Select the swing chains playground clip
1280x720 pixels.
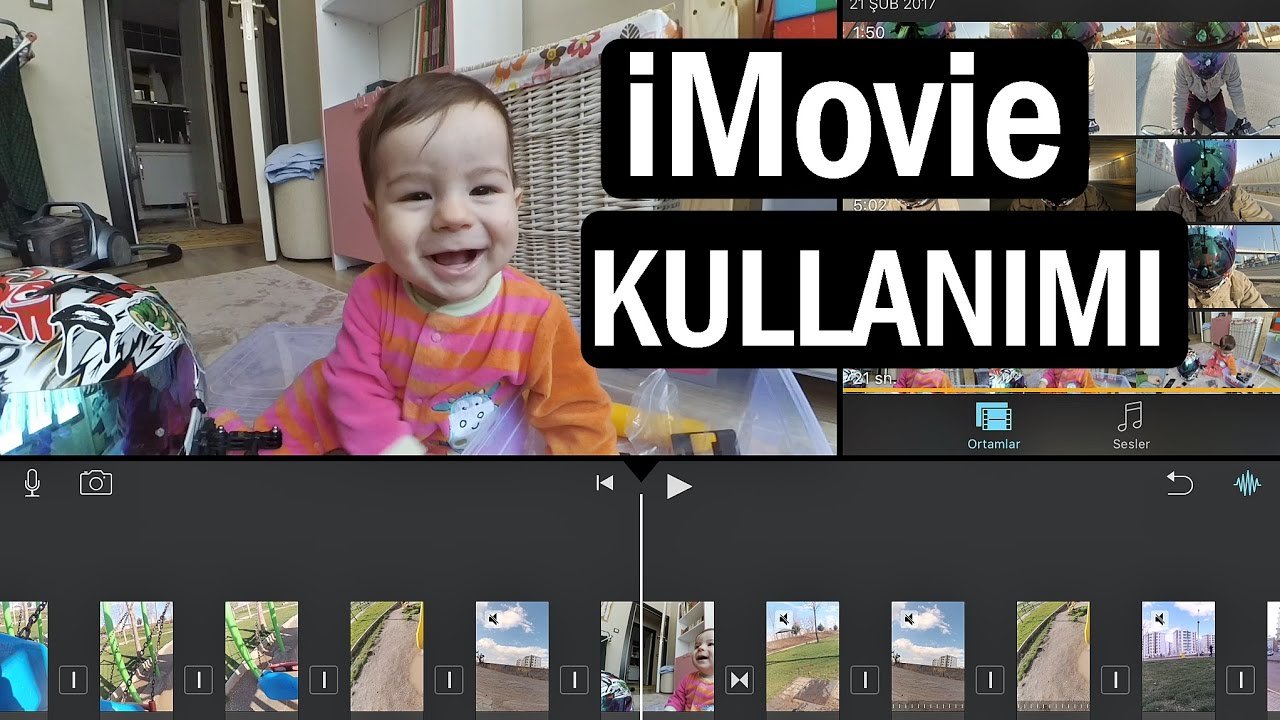pos(136,656)
